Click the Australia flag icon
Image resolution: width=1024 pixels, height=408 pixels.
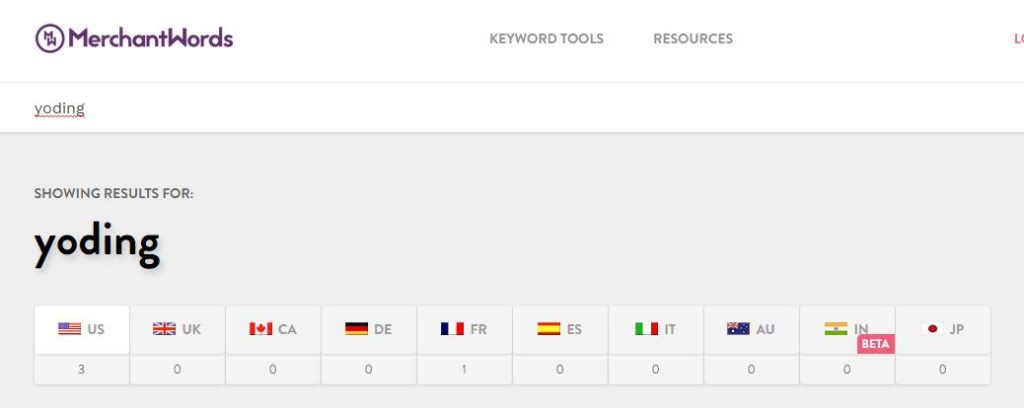click(x=739, y=329)
